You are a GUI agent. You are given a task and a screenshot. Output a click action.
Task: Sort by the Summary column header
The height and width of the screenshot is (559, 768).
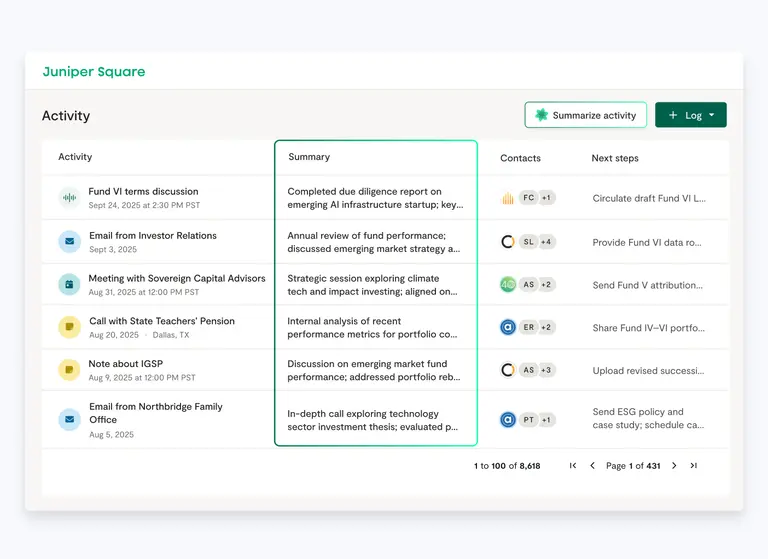tap(309, 157)
